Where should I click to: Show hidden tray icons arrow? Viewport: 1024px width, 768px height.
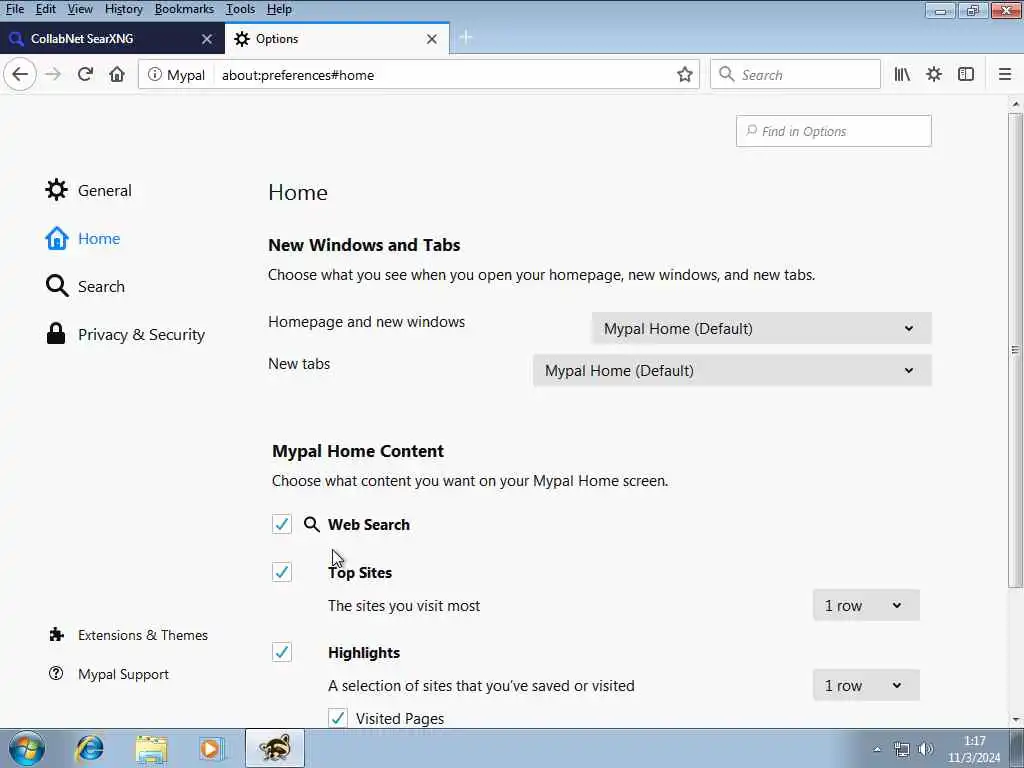coord(877,750)
